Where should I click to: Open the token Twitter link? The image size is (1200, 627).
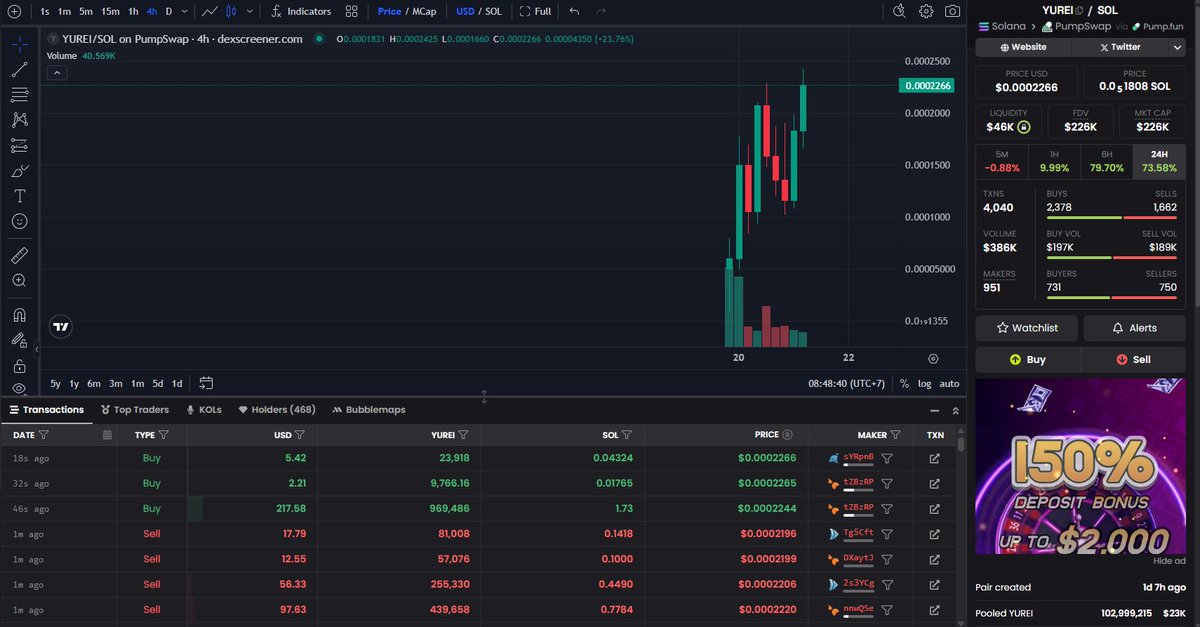pyautogui.click(x=1119, y=47)
